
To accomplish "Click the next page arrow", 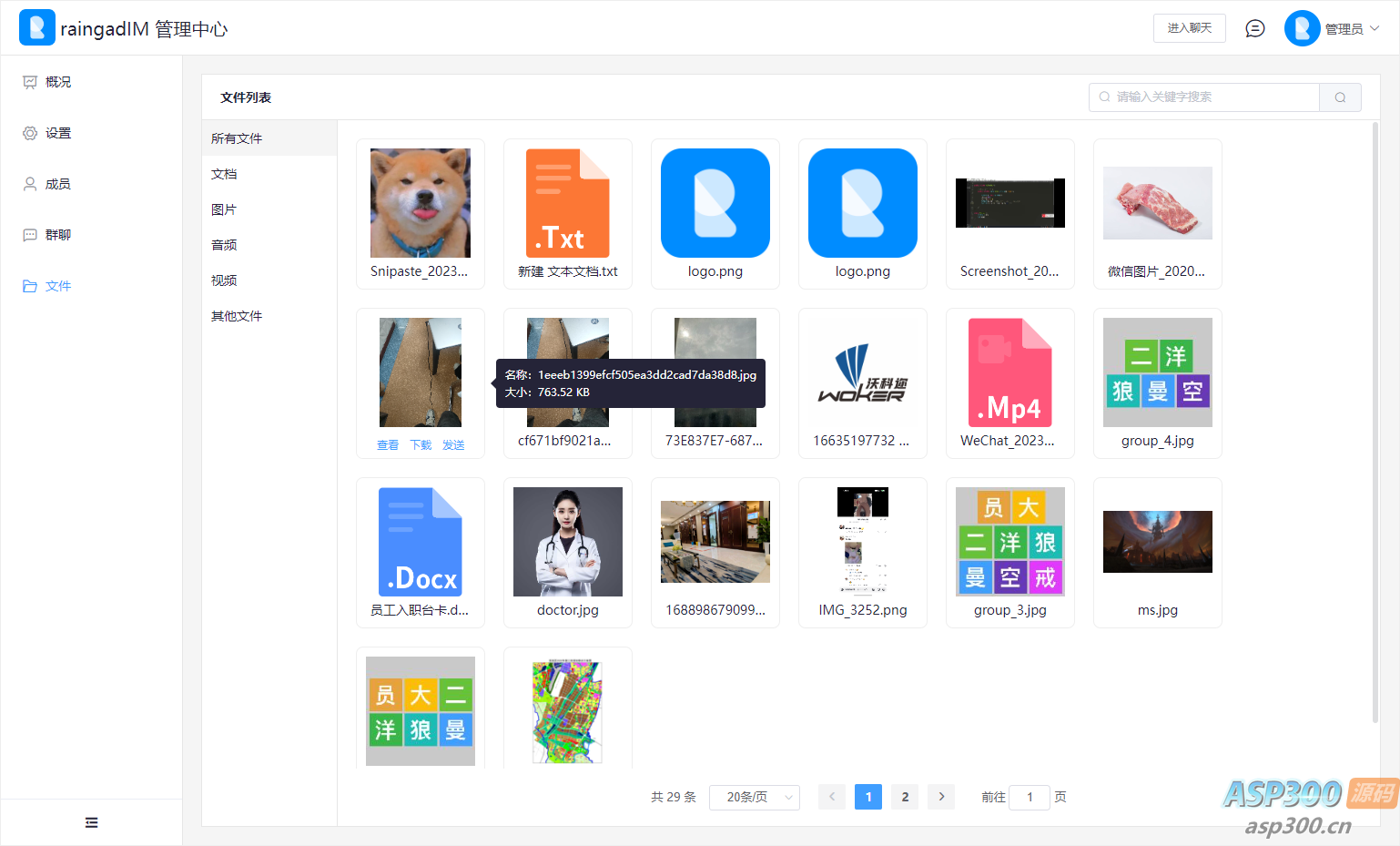I will [941, 797].
